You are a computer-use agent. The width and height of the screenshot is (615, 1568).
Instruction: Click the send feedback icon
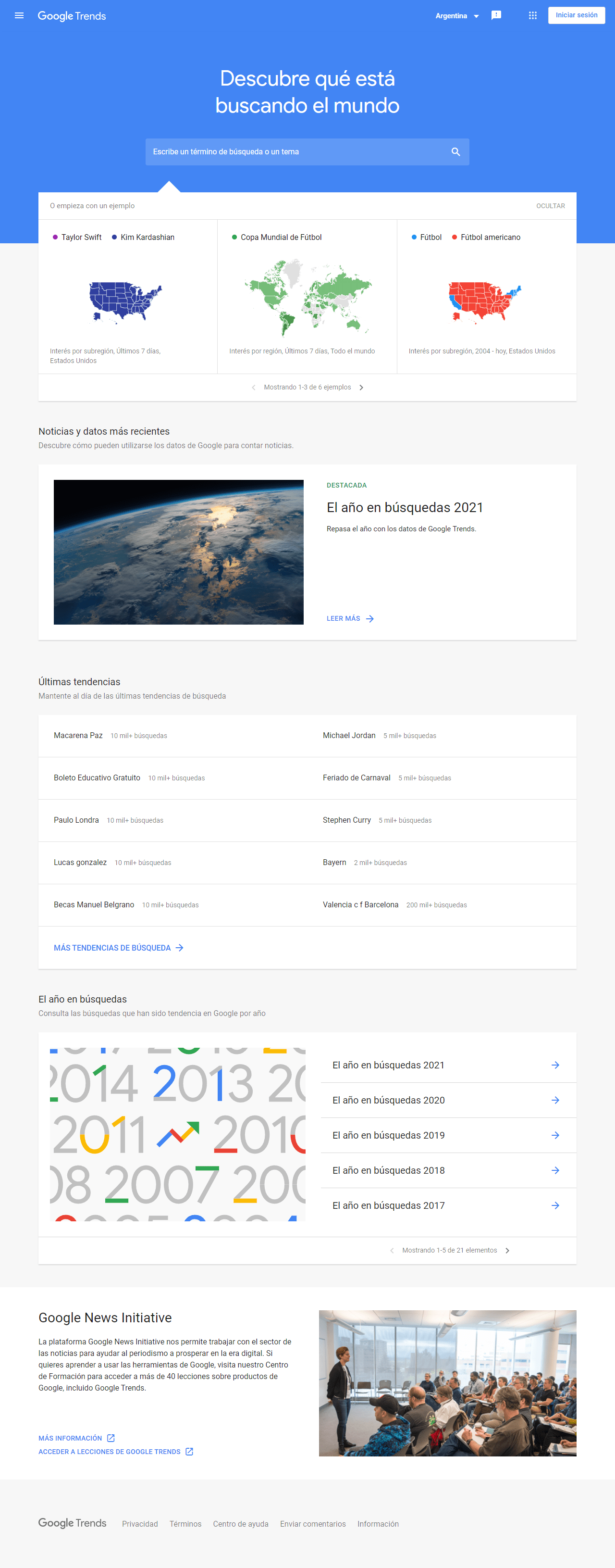(496, 15)
